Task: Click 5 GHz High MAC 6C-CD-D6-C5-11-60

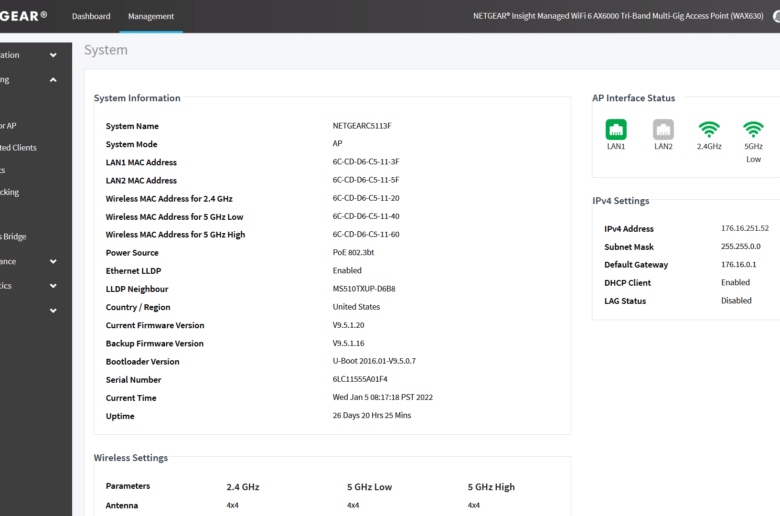Action: point(366,234)
